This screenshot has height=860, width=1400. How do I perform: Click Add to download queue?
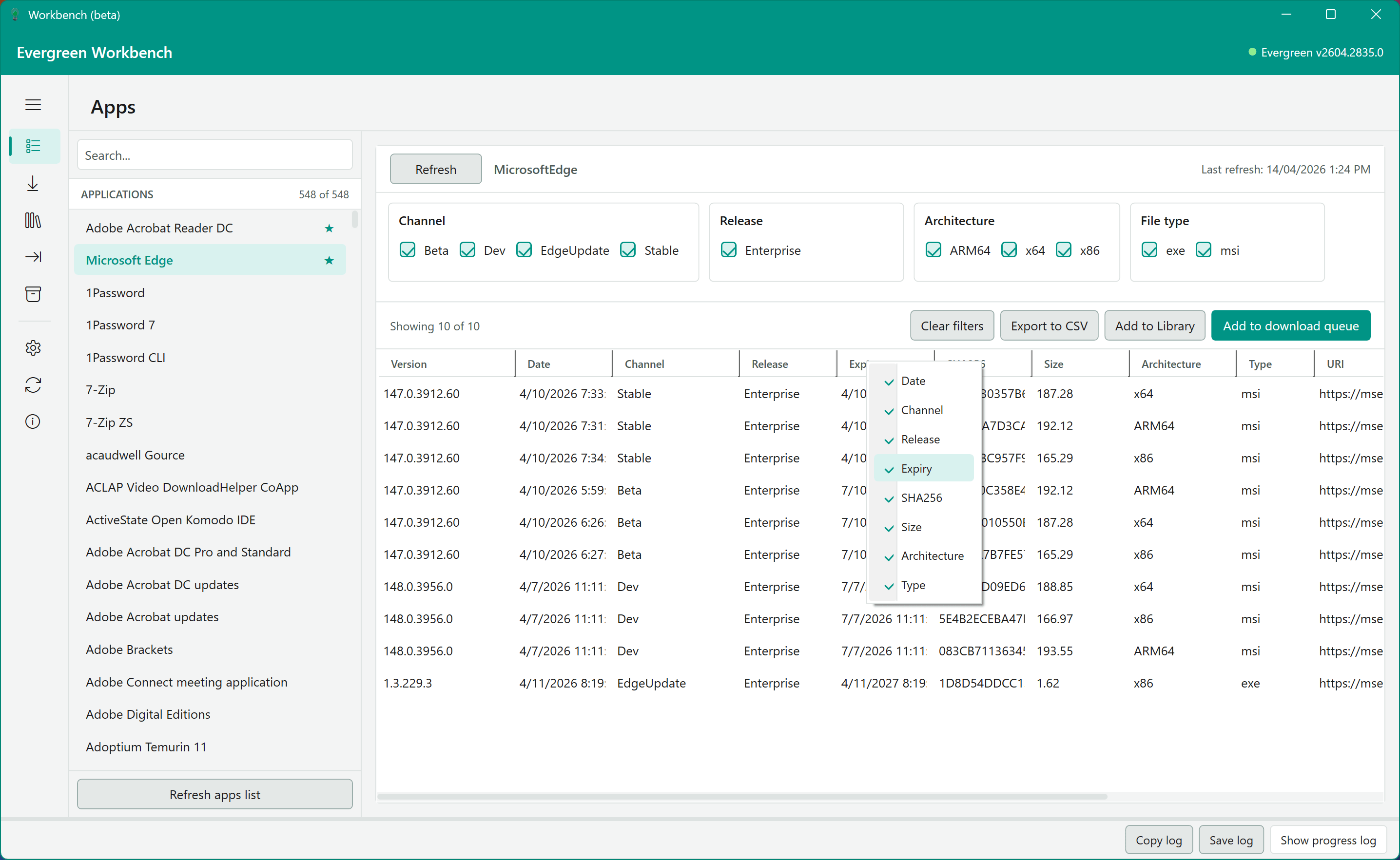click(x=1290, y=326)
